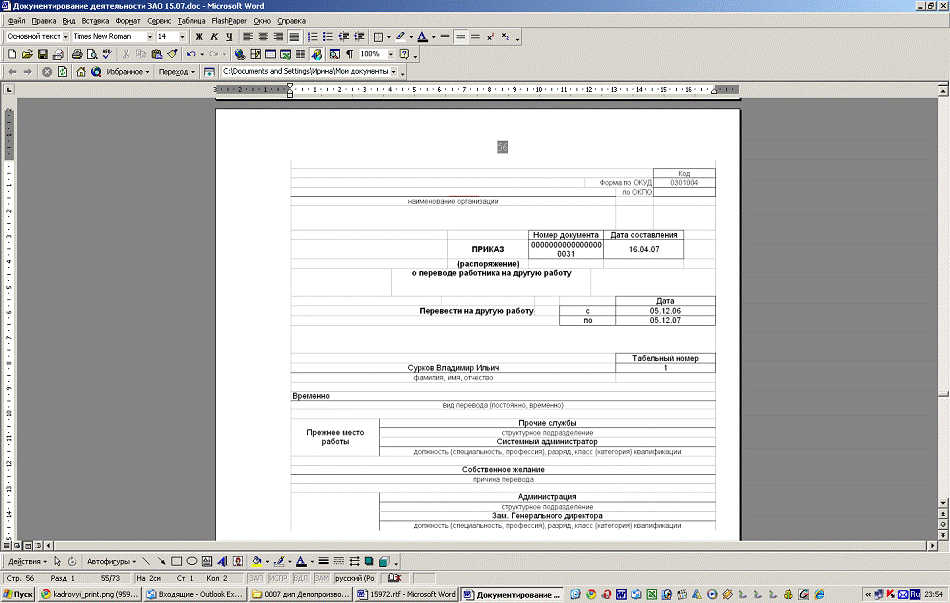Click the Автофигуры button in drawing toolbar
Viewport: 950px width, 603px height.
(109, 561)
